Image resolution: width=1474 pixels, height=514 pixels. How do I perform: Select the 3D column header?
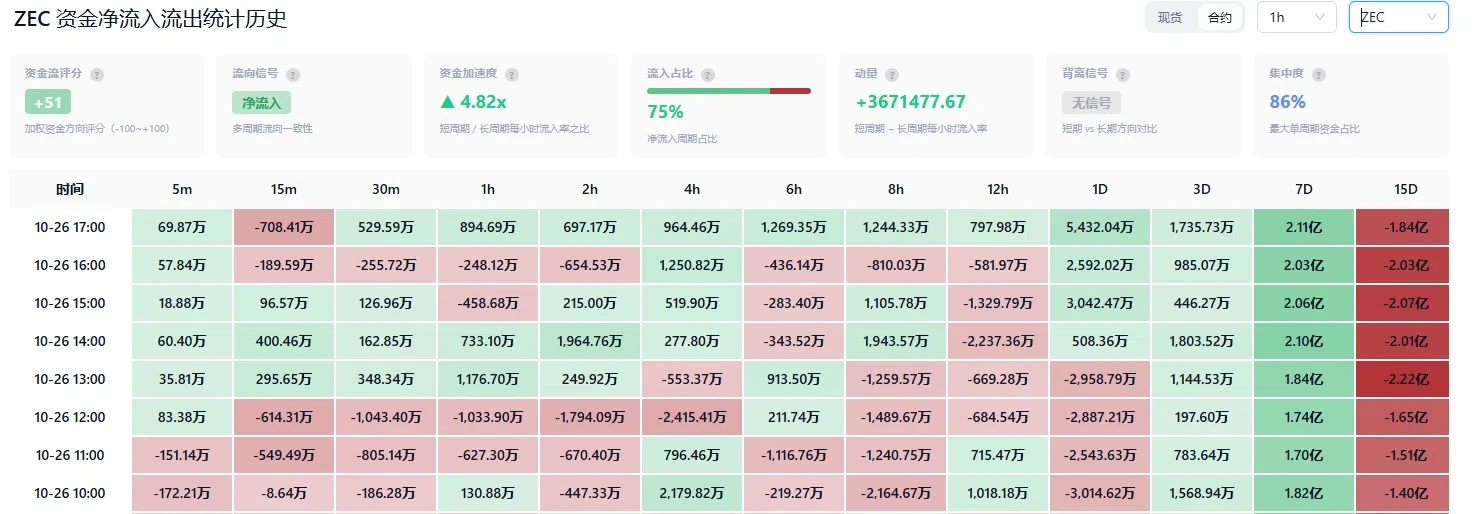coord(1202,189)
